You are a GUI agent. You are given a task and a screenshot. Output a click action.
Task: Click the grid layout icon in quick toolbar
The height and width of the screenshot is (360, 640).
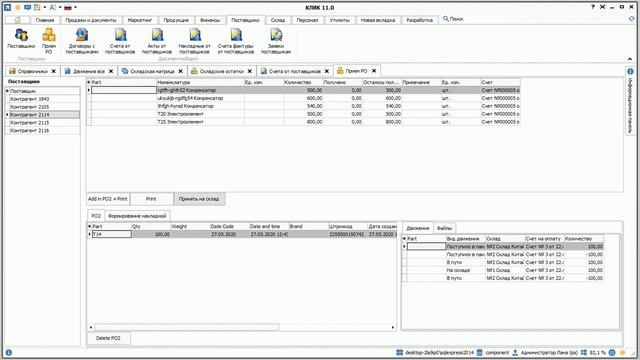37,7
